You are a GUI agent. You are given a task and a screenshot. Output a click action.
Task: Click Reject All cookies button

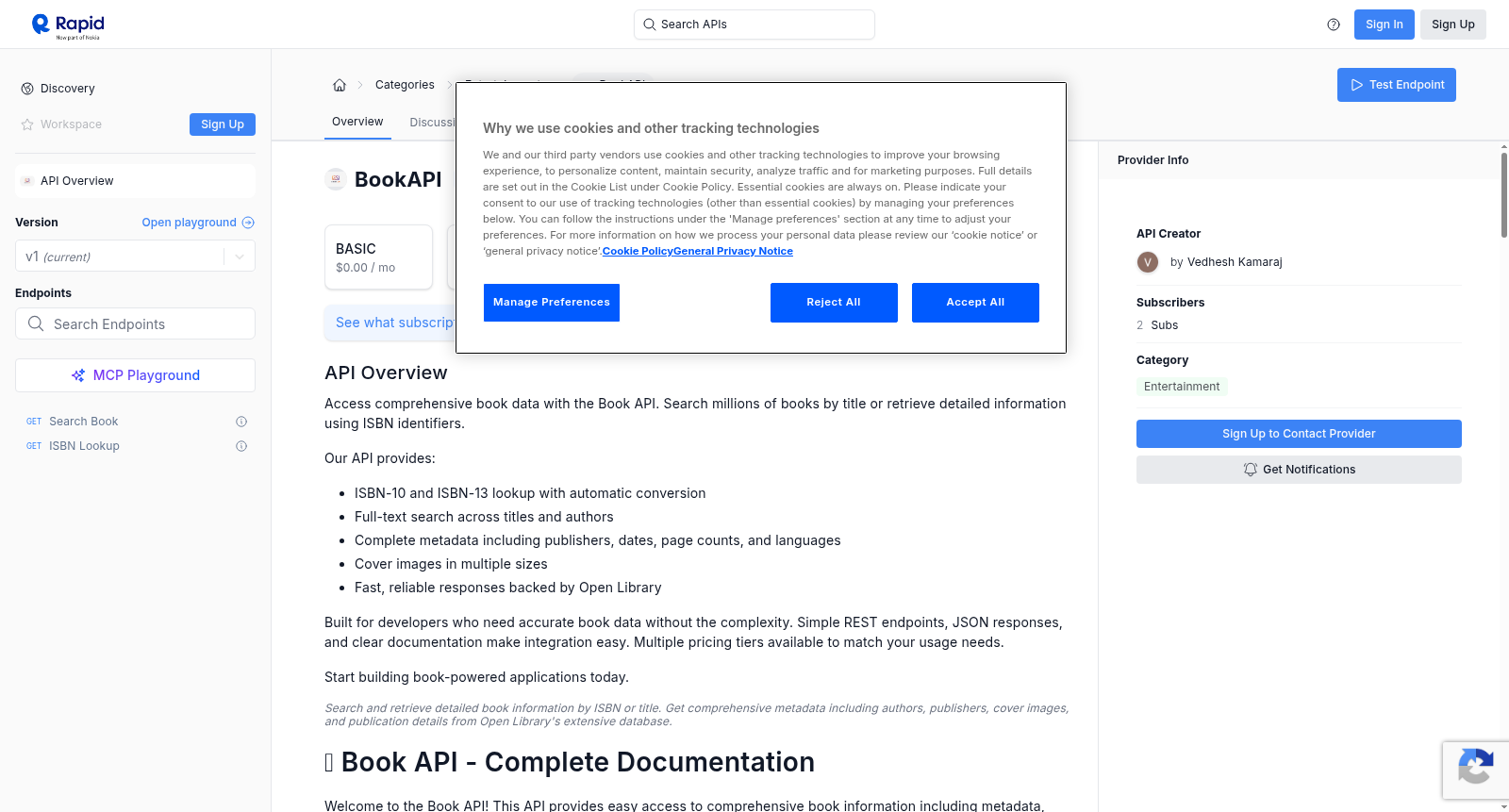click(834, 303)
